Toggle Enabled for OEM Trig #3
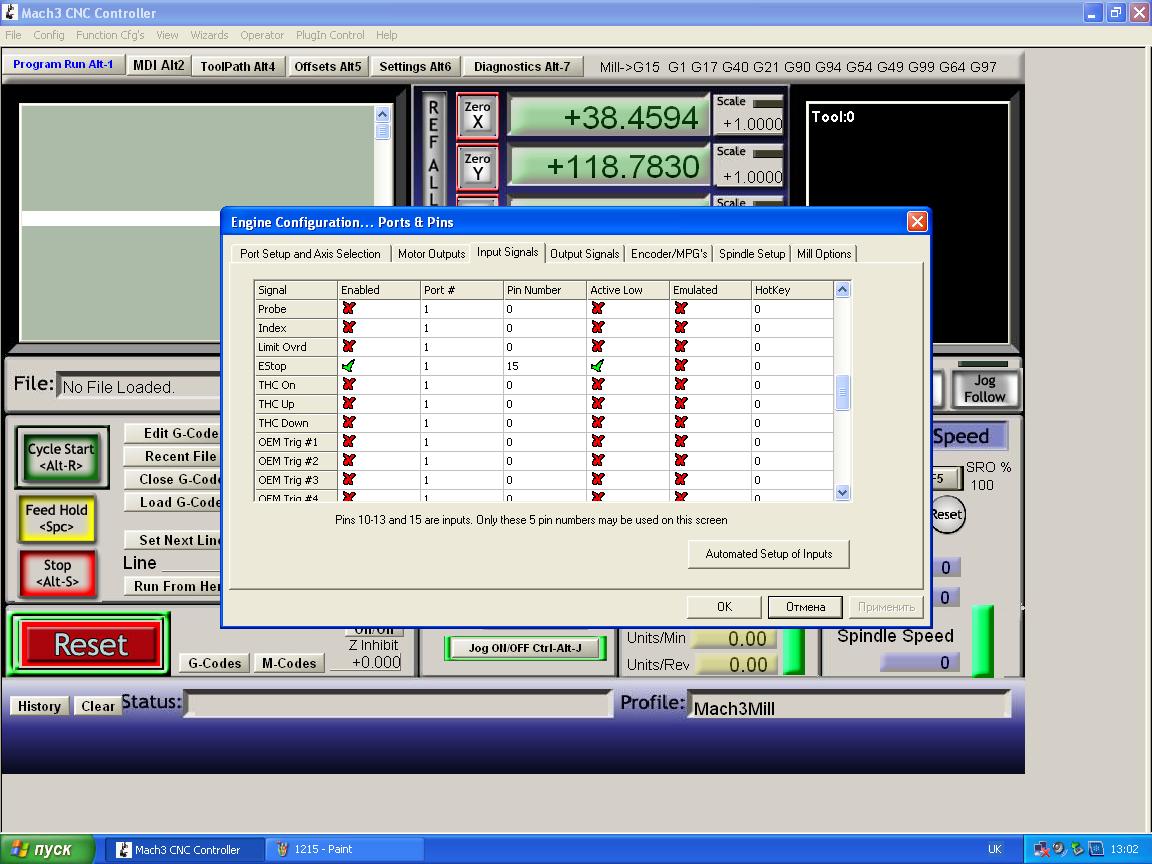1152x864 pixels. [349, 480]
